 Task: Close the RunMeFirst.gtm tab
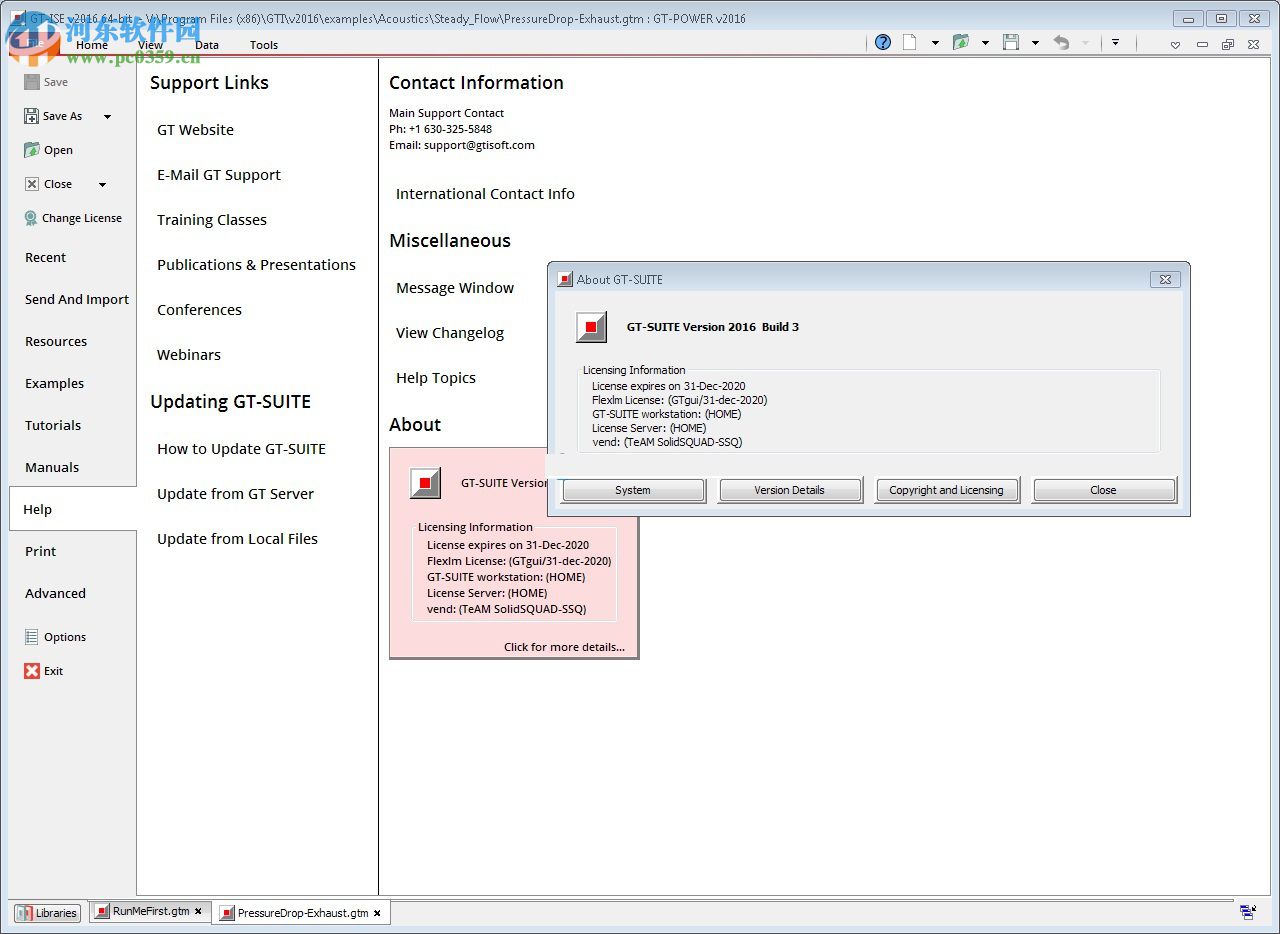(198, 911)
